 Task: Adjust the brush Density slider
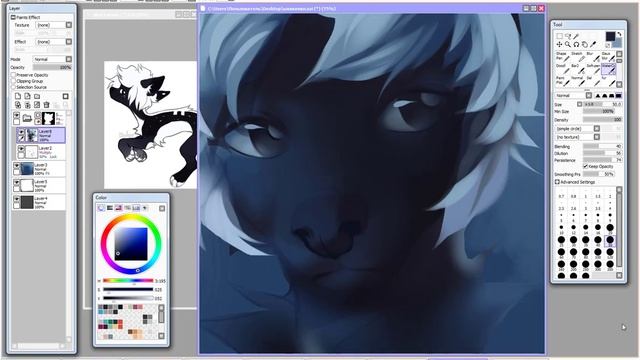[602, 120]
